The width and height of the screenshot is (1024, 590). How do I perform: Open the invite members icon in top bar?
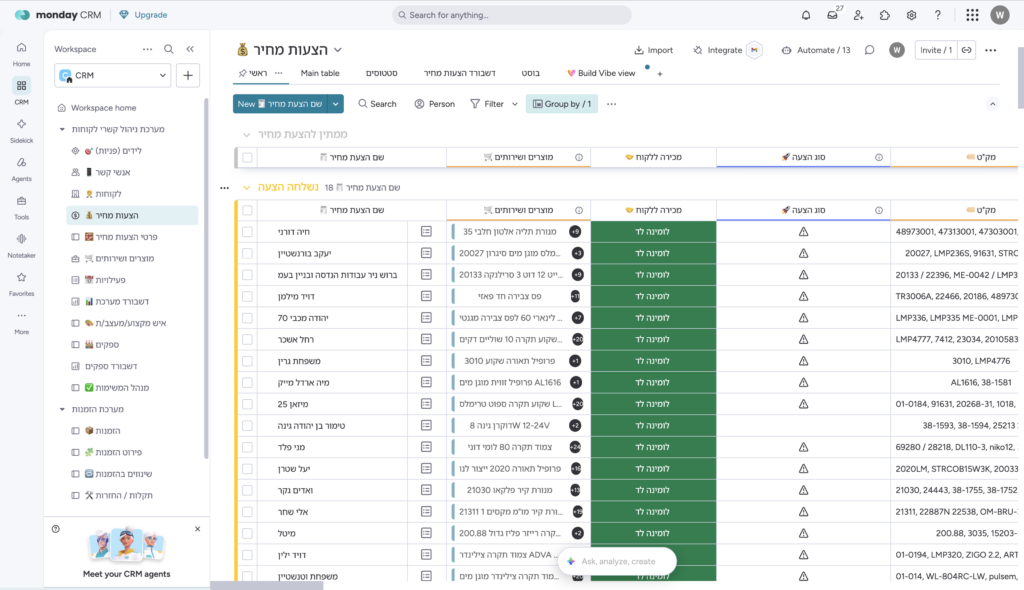859,15
